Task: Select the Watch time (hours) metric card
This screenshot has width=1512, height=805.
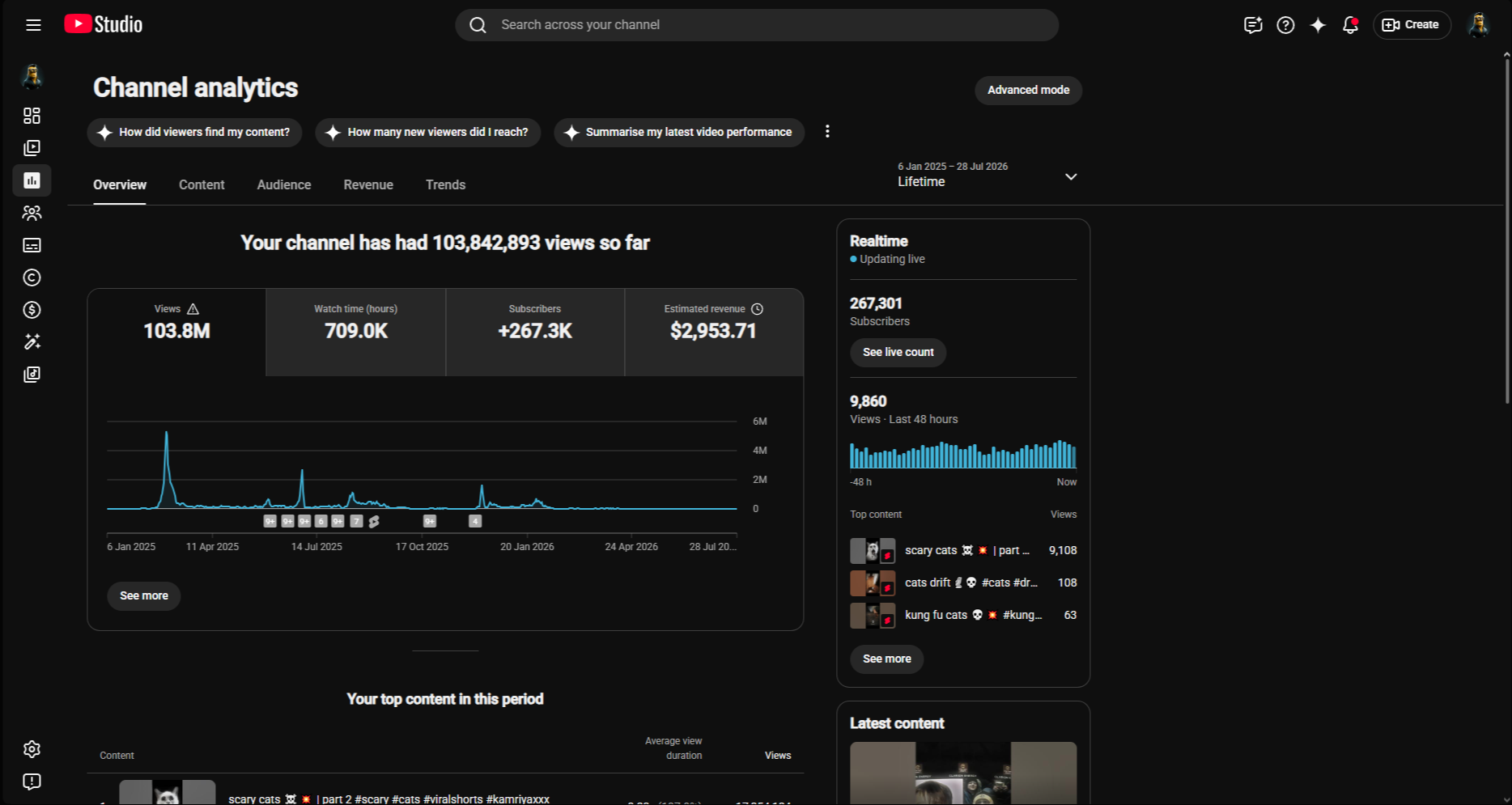Action: click(x=356, y=332)
